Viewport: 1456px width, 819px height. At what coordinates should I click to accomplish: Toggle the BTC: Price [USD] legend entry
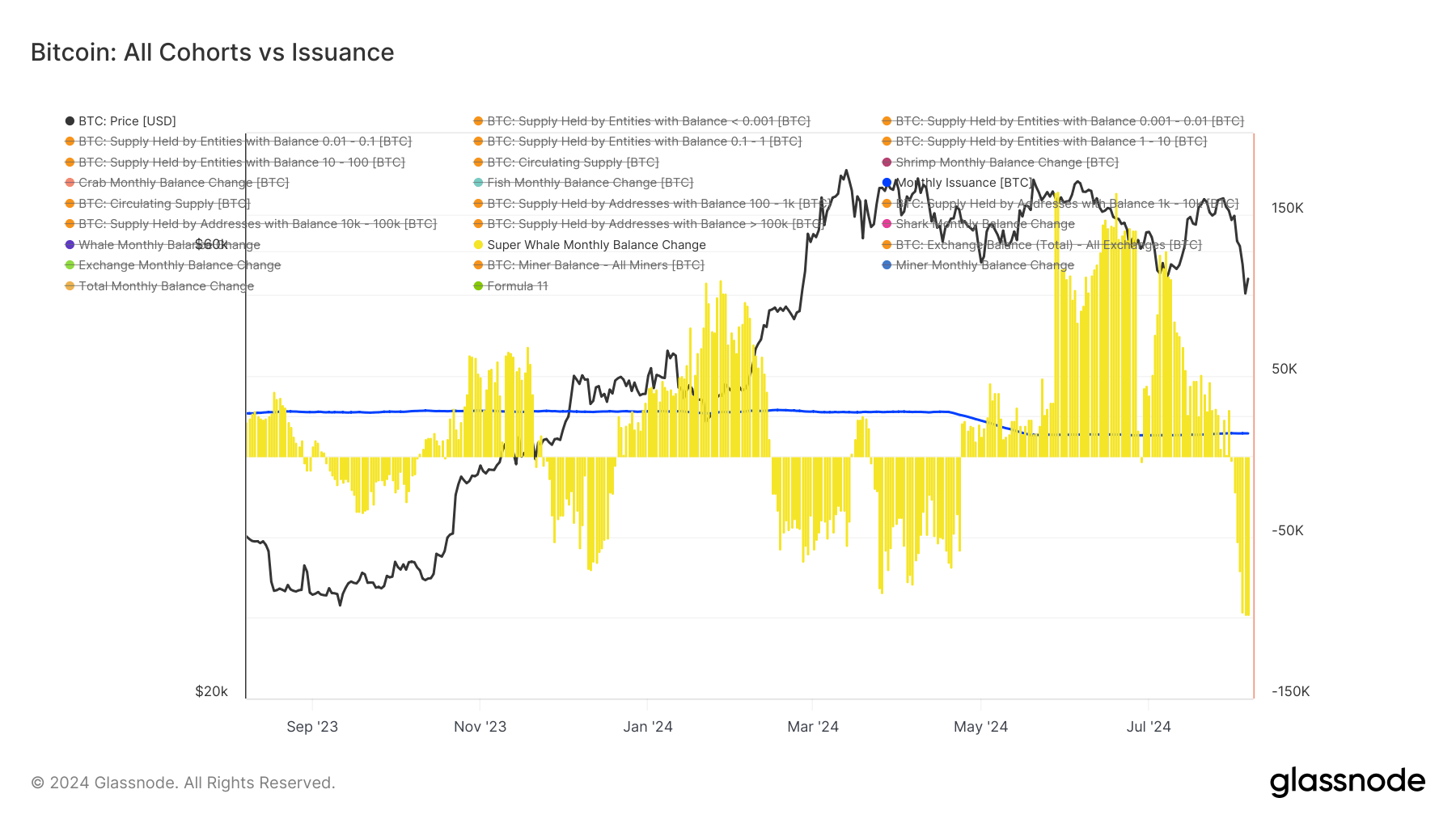[x=121, y=121]
